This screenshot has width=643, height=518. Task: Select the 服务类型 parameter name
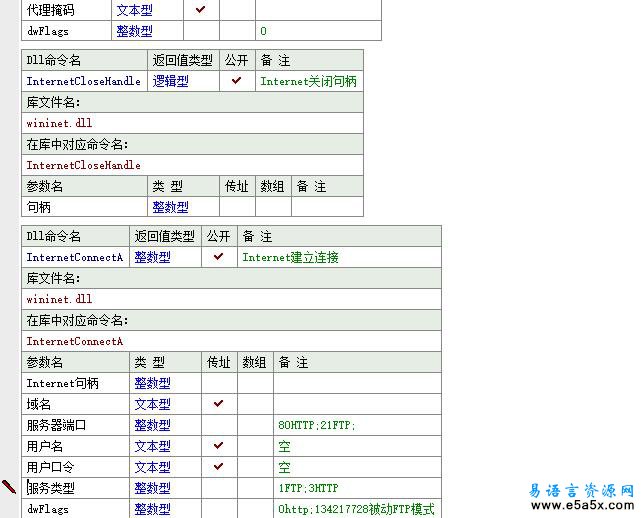[51, 488]
